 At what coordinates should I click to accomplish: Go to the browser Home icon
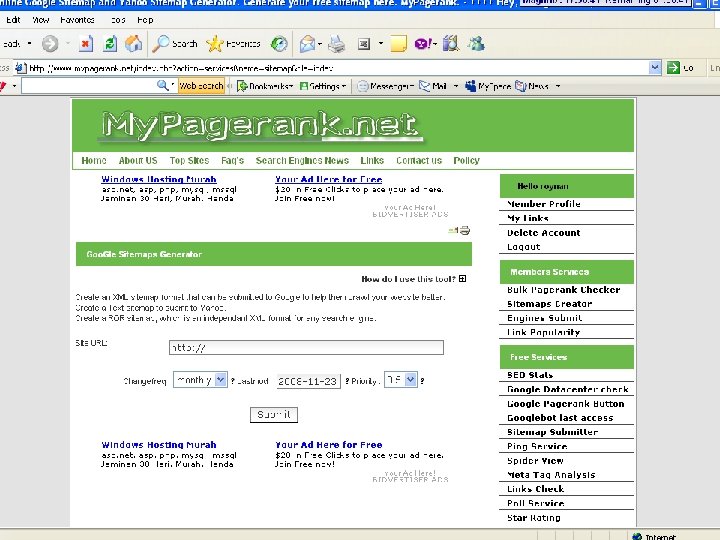133,44
